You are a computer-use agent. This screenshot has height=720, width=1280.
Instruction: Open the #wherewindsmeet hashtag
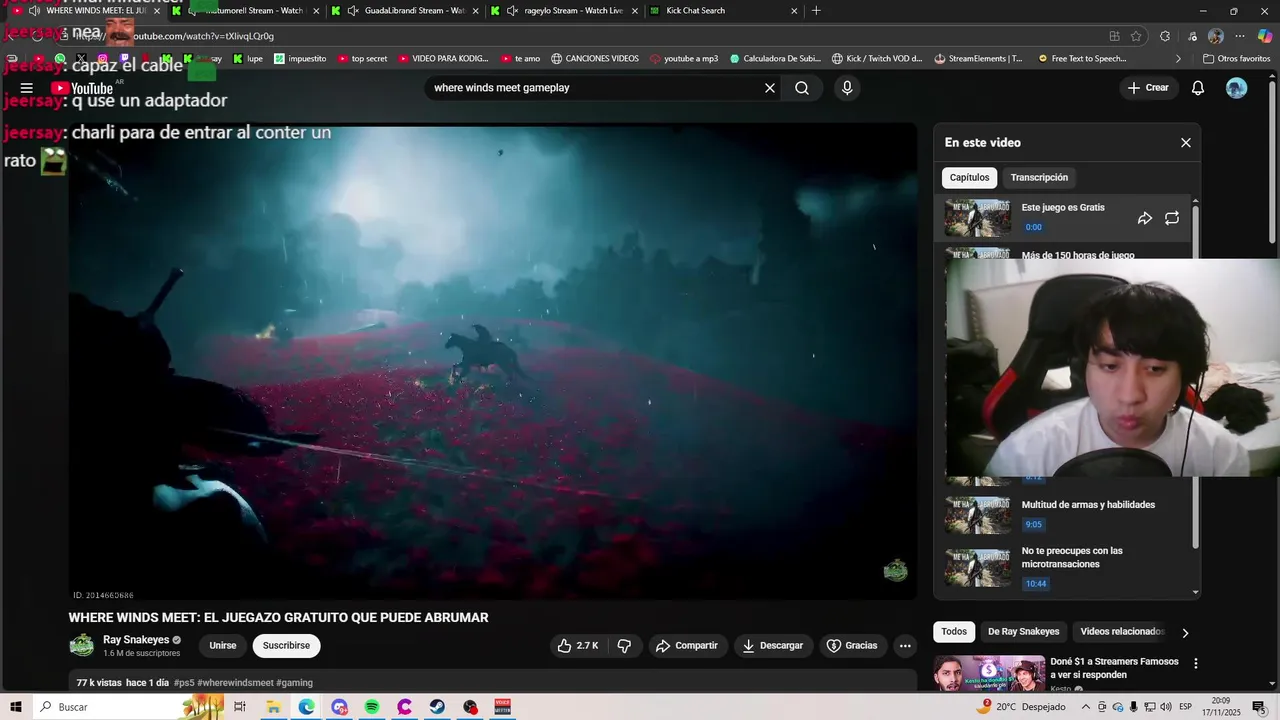235,683
